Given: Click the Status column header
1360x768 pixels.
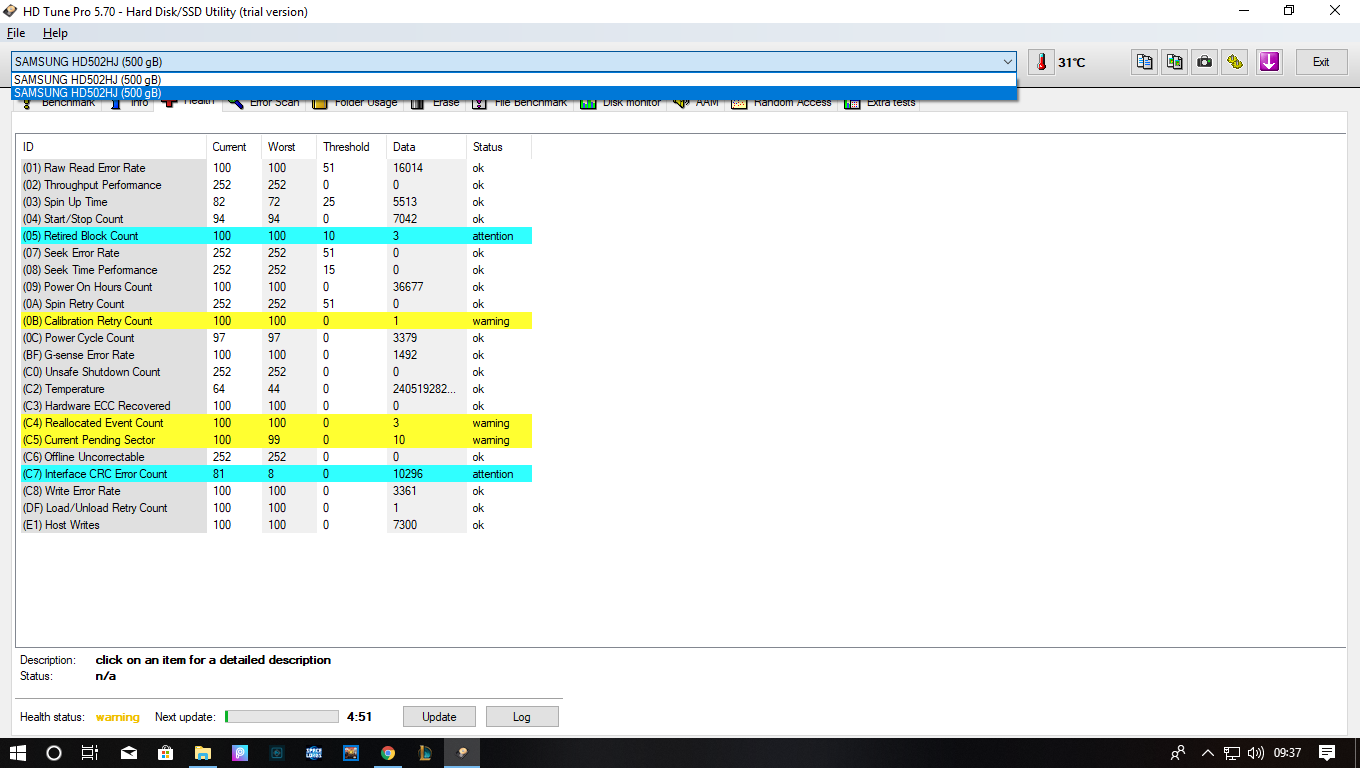Looking at the screenshot, I should tap(499, 147).
